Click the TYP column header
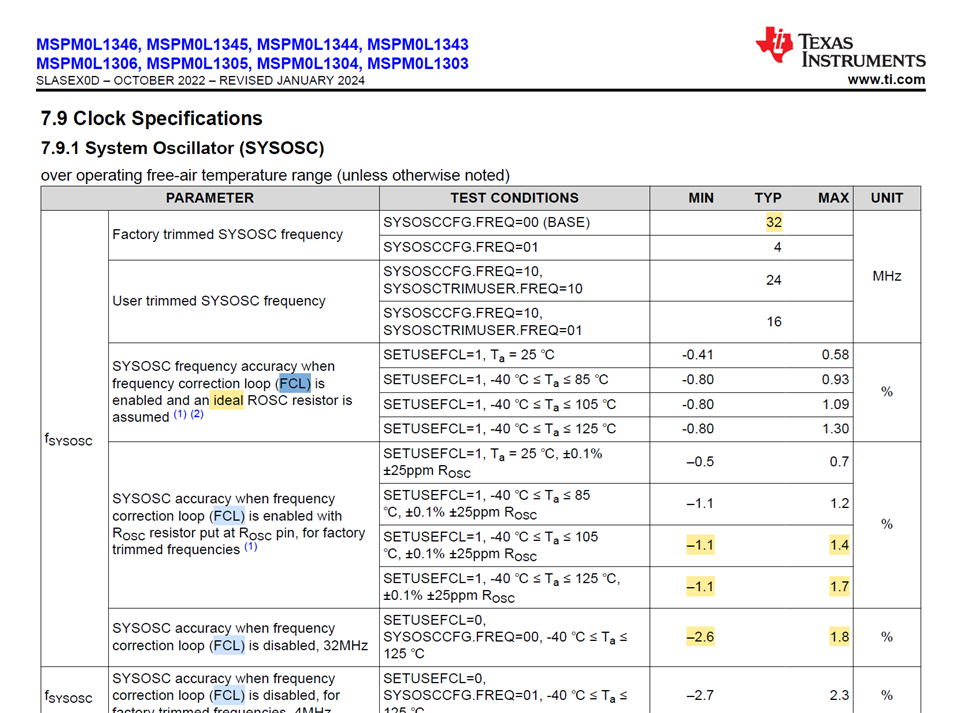 tap(768, 198)
